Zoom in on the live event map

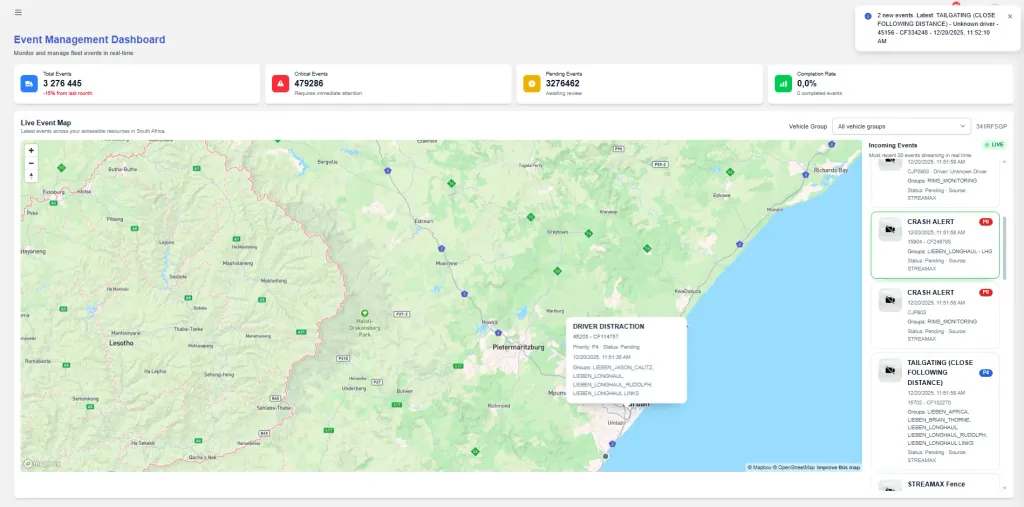[x=31, y=150]
